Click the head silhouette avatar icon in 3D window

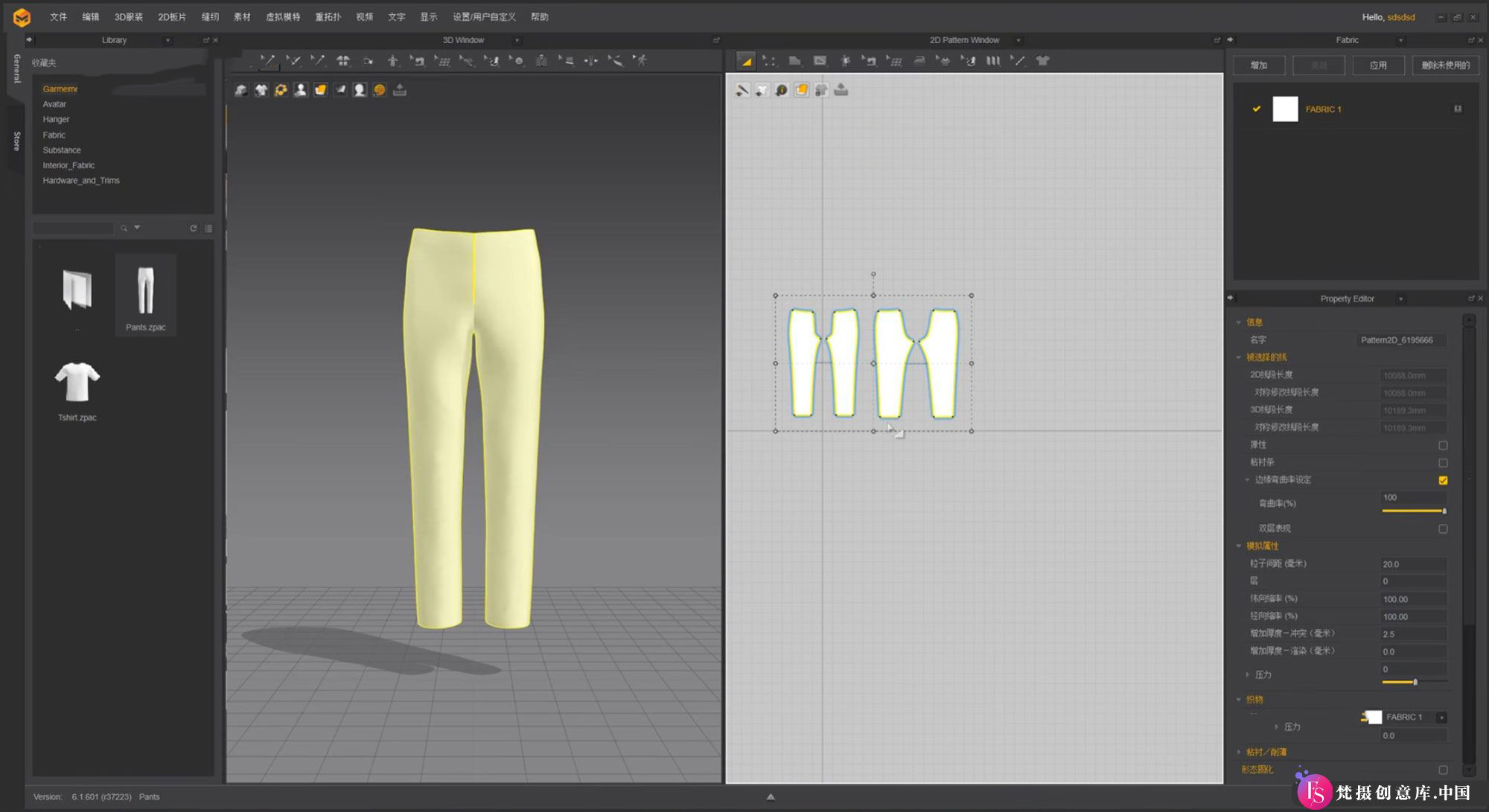tap(360, 90)
